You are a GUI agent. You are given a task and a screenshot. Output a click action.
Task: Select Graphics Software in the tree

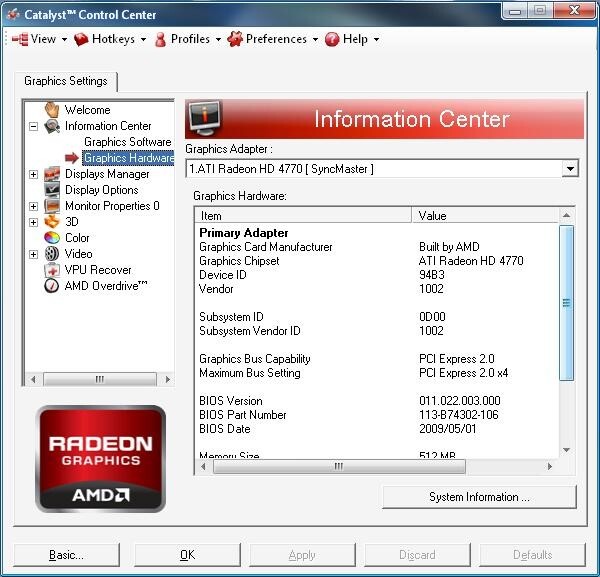(x=128, y=142)
